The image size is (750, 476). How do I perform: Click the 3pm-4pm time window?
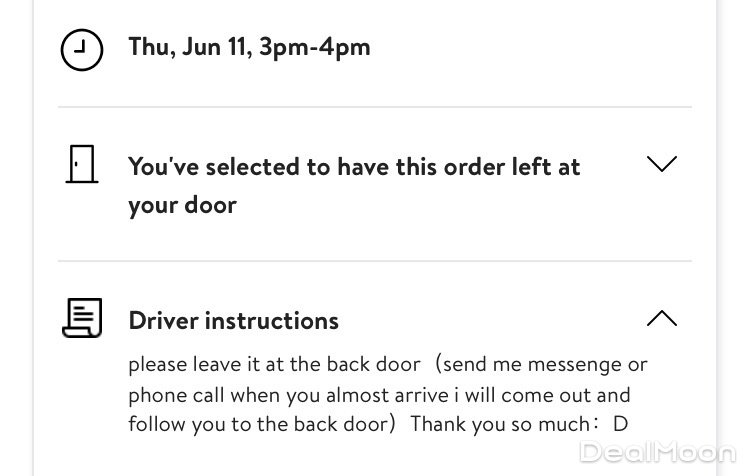[x=314, y=47]
